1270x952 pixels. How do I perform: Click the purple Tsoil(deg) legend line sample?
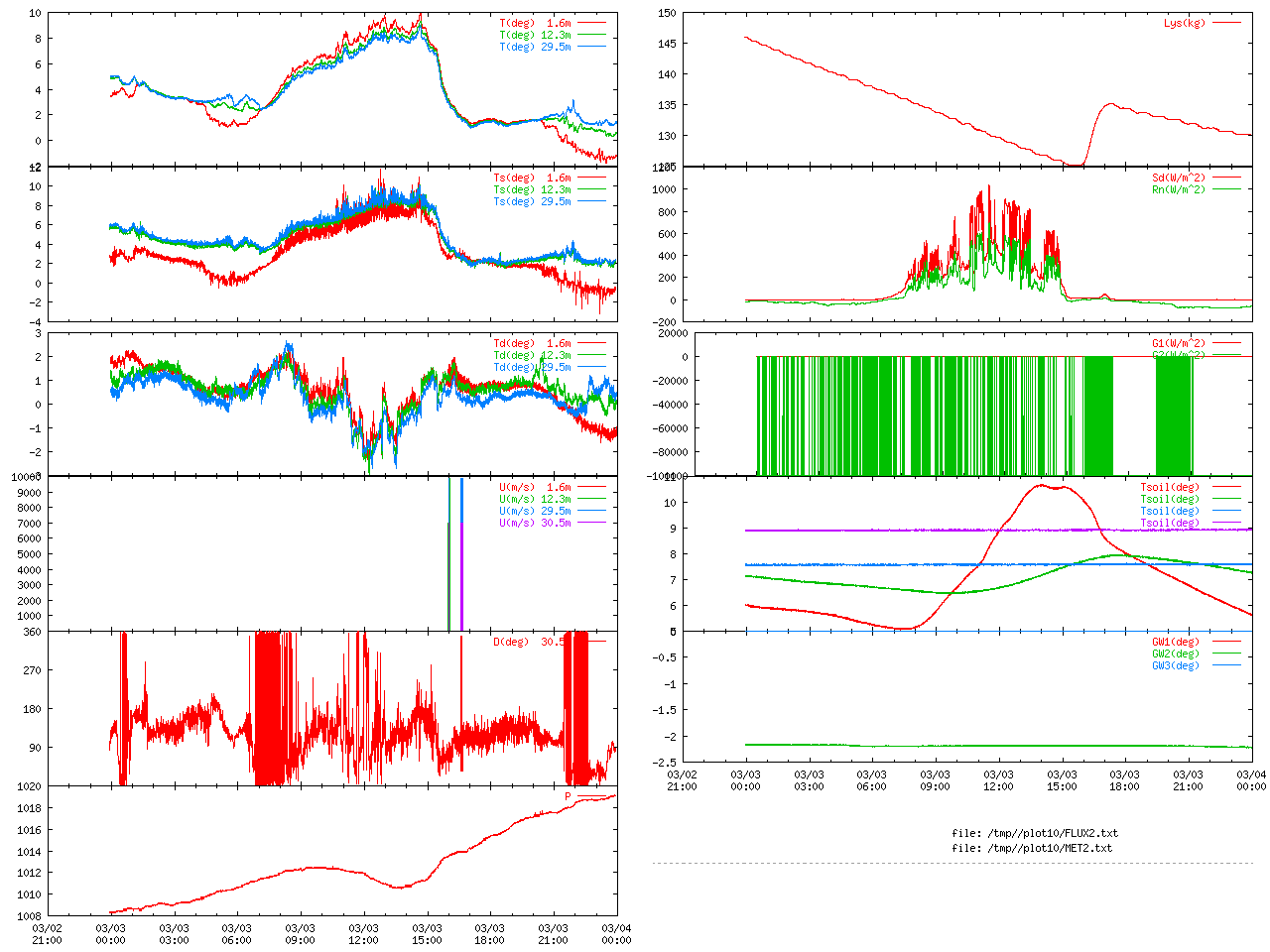[x=1226, y=523]
